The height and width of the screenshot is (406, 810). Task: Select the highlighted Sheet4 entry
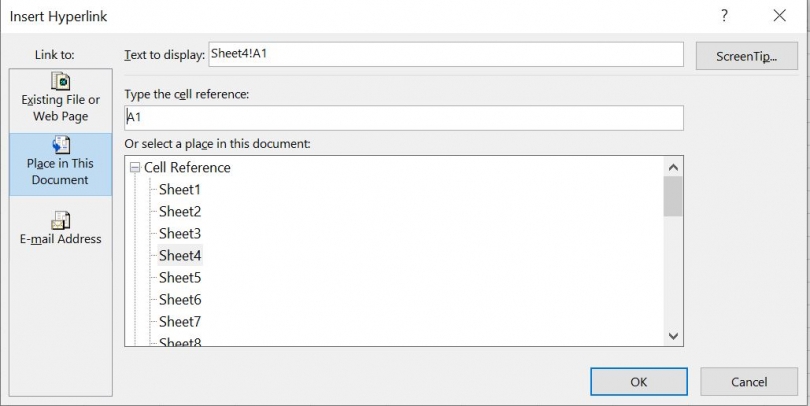180,256
